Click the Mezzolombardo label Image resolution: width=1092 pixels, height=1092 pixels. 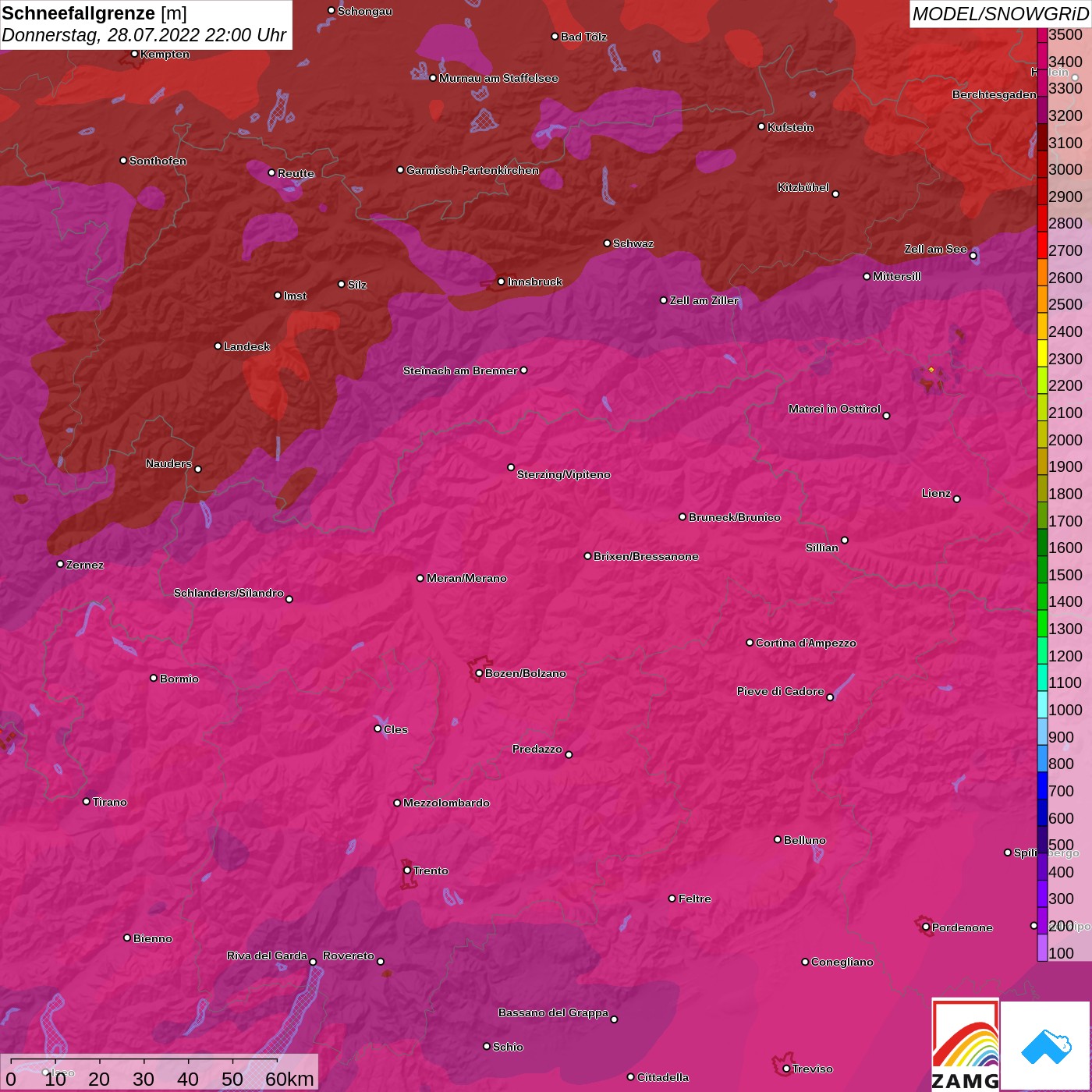click(447, 803)
